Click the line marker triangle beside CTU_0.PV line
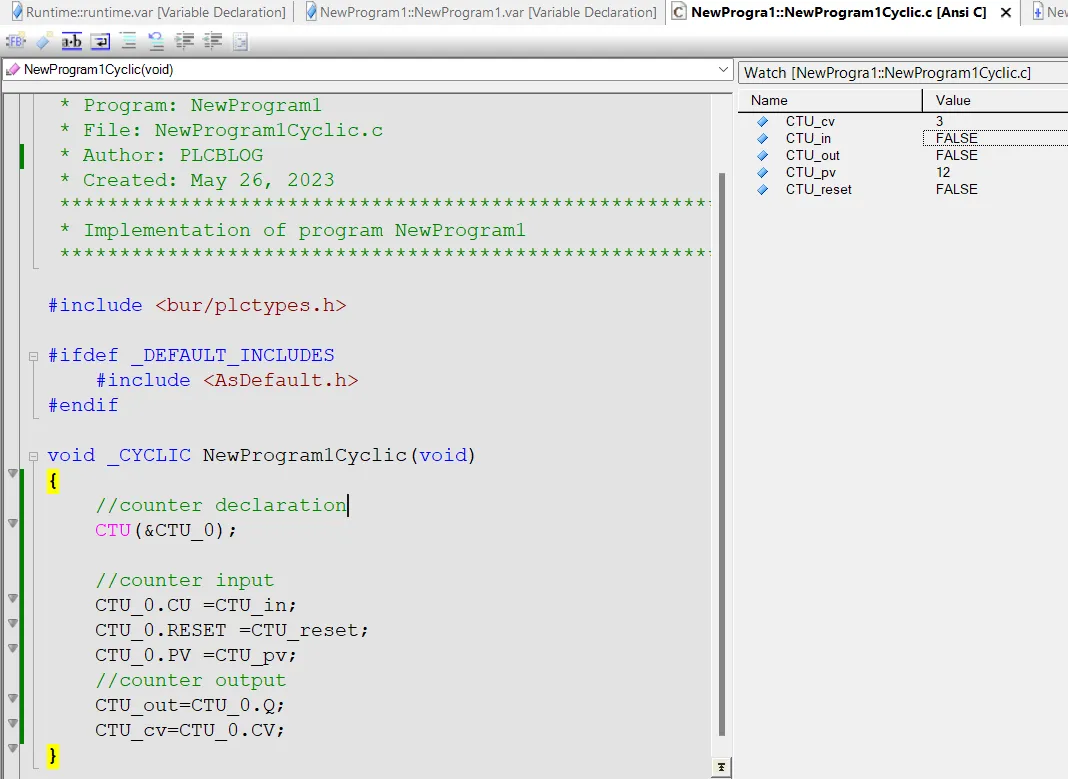Viewport: 1068px width, 779px height. pos(12,648)
